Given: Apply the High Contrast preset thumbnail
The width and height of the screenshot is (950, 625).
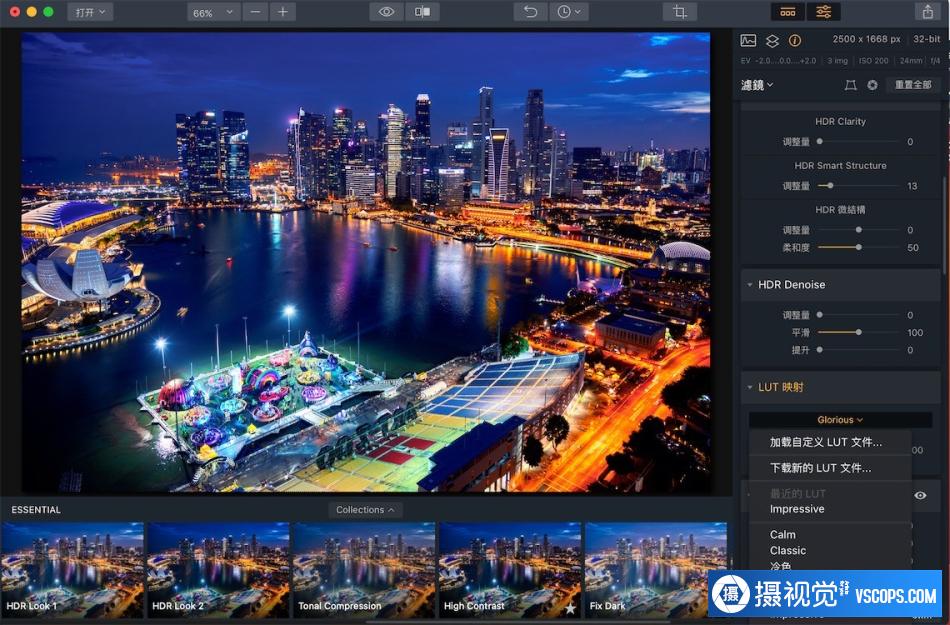Looking at the screenshot, I should tap(510, 570).
